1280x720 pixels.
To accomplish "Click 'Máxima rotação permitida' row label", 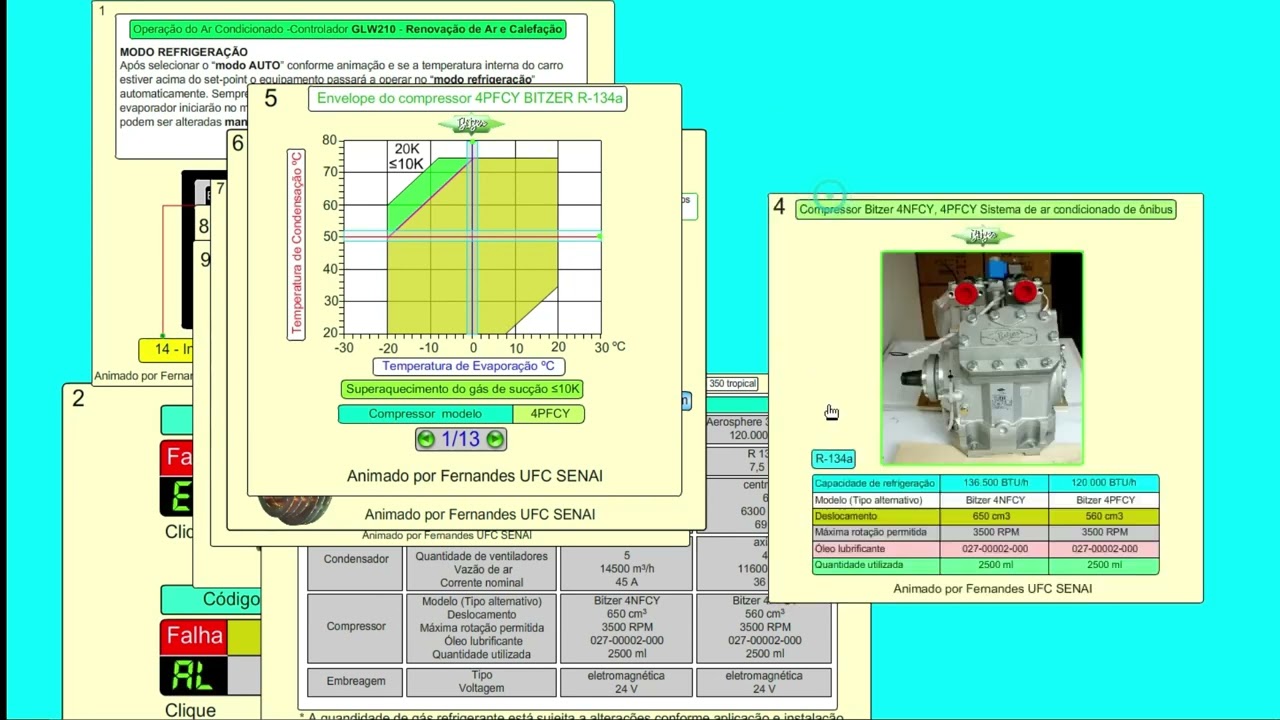I will (876, 533).
